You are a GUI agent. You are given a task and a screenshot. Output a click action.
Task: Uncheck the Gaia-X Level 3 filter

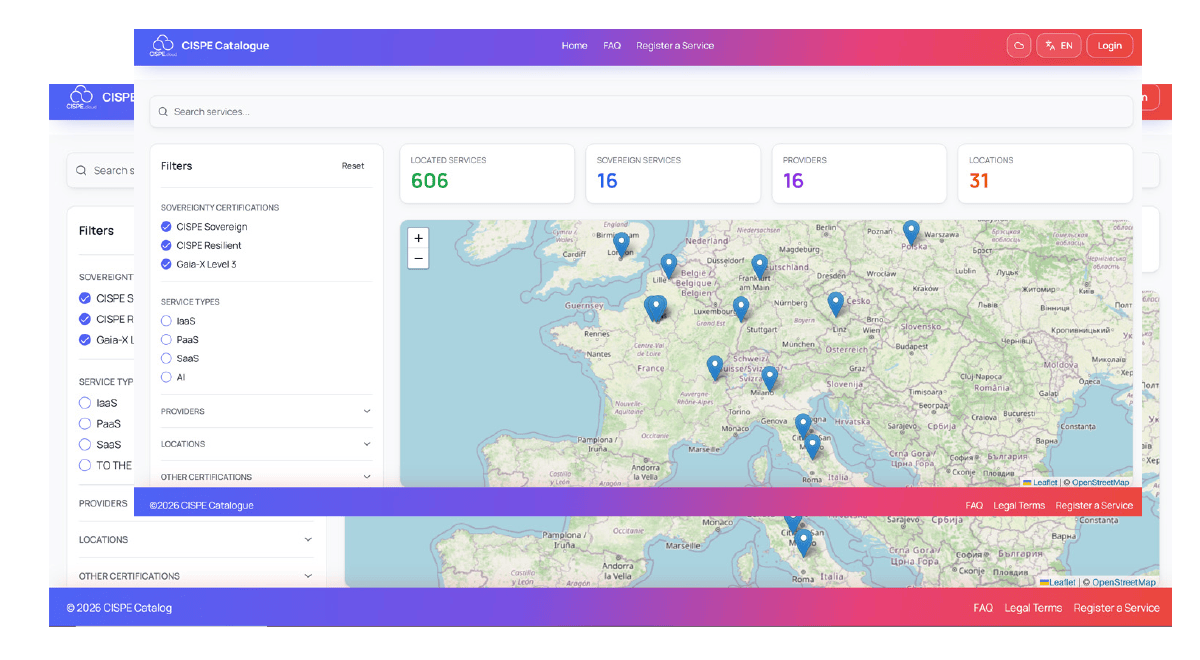click(x=166, y=264)
